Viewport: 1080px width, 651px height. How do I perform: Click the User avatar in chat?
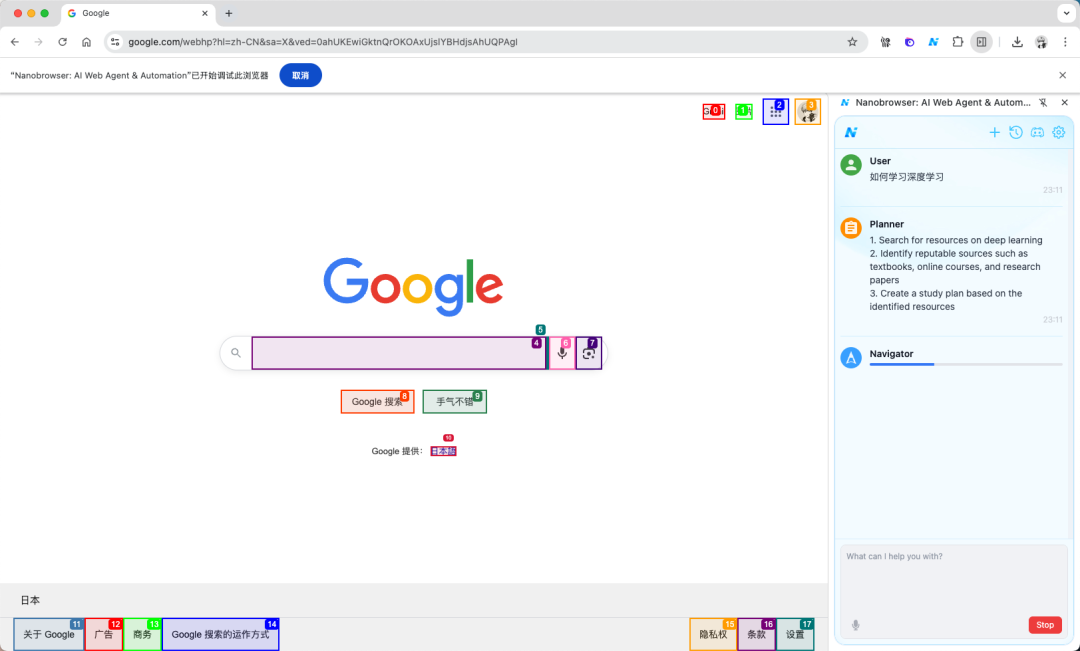tap(851, 165)
